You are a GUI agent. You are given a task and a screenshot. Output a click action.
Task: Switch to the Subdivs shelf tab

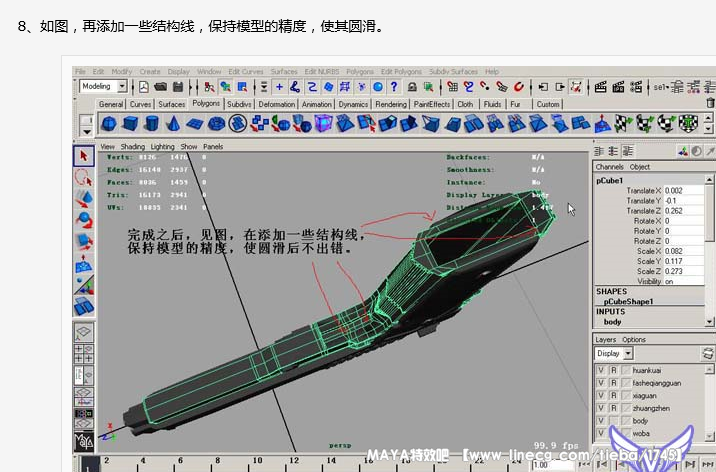point(239,104)
